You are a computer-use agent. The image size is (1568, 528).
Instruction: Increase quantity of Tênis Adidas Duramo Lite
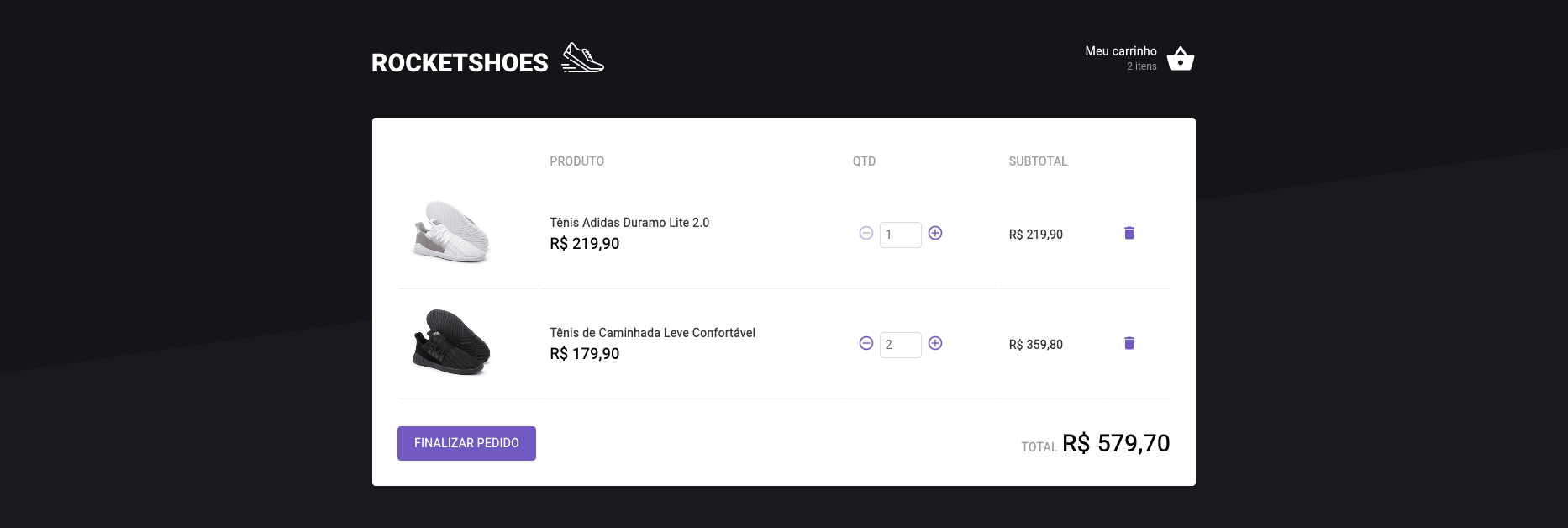[x=935, y=234]
